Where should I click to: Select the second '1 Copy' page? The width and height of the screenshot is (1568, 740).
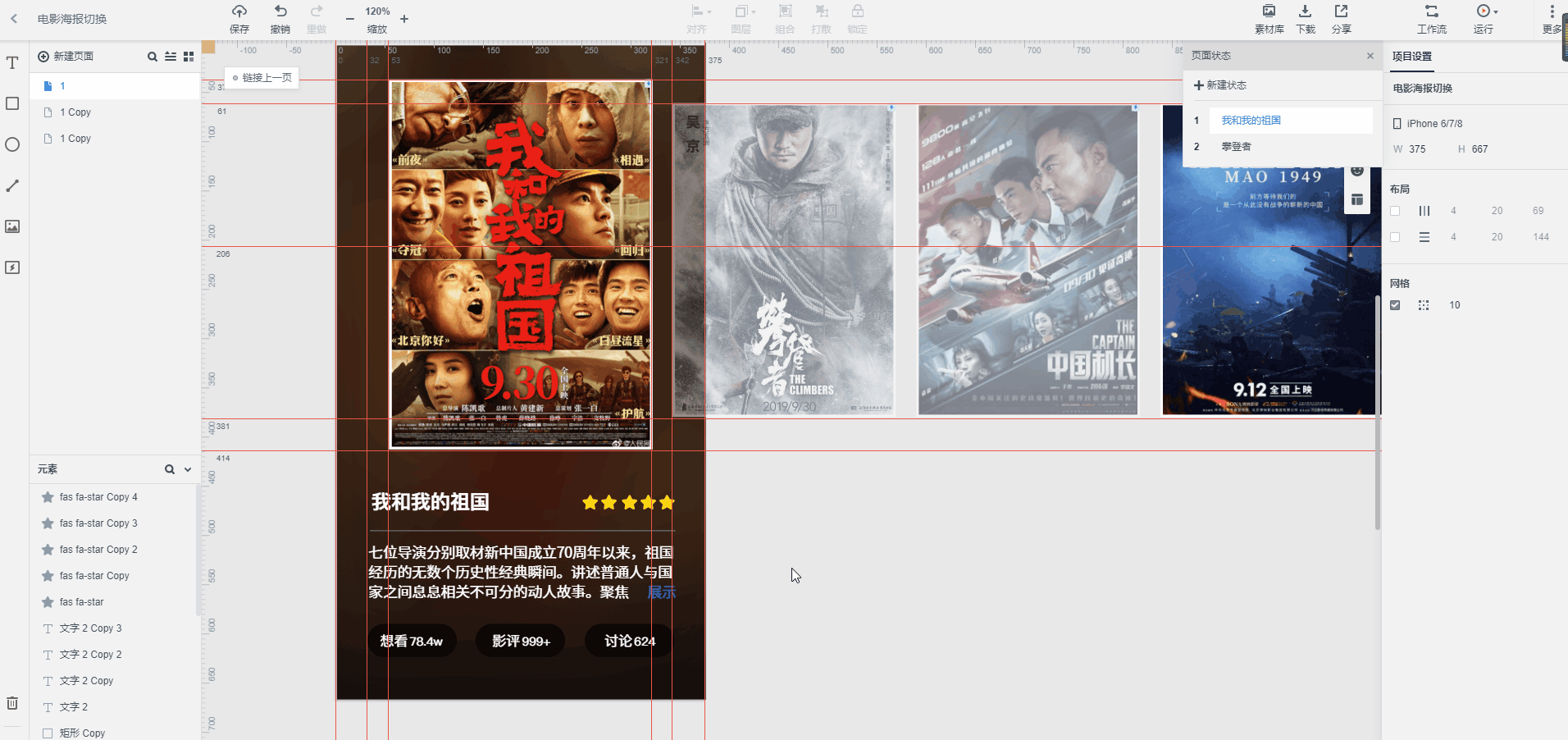(x=115, y=139)
